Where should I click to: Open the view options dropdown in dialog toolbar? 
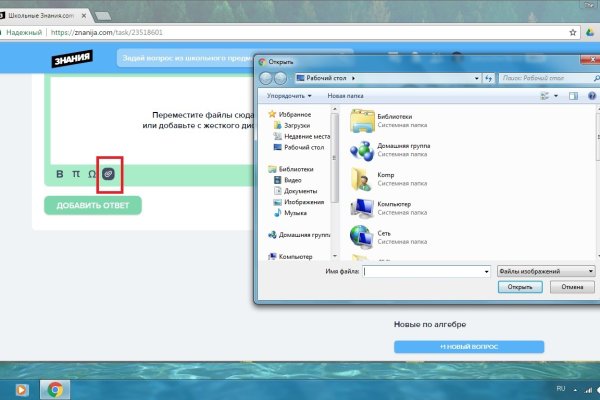556,95
